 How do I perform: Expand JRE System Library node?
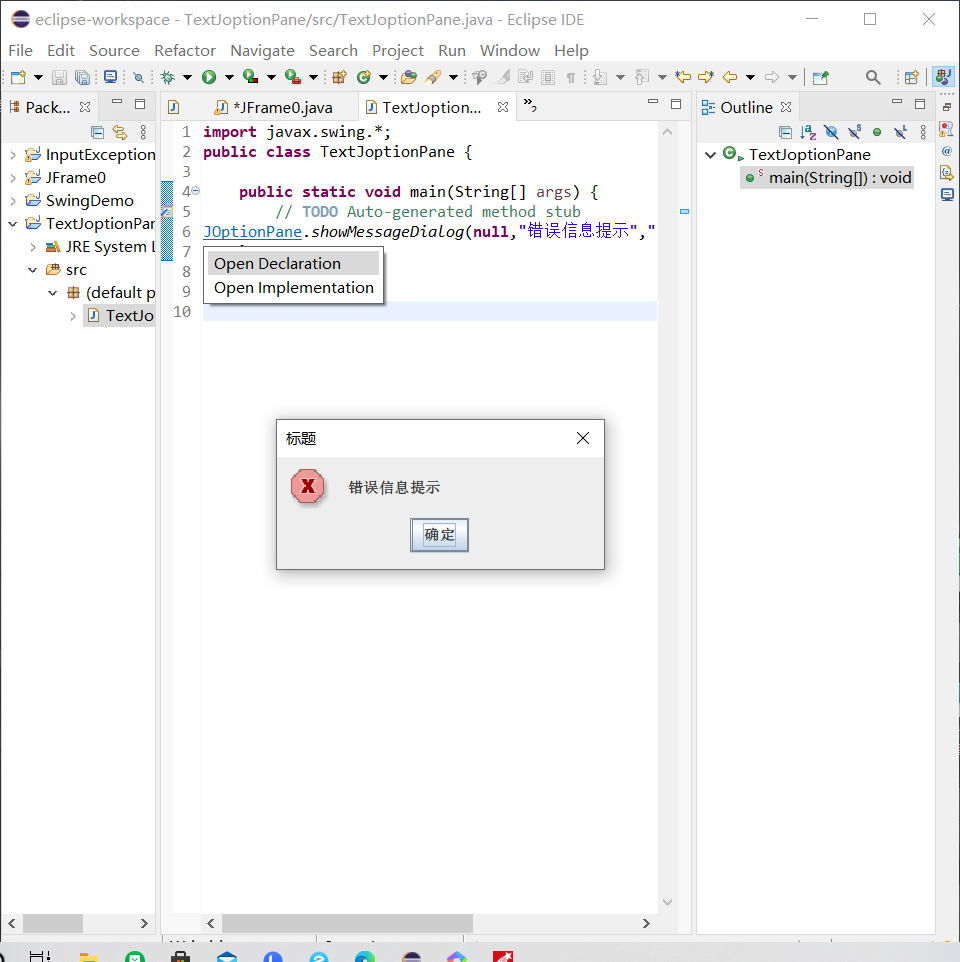tap(33, 247)
